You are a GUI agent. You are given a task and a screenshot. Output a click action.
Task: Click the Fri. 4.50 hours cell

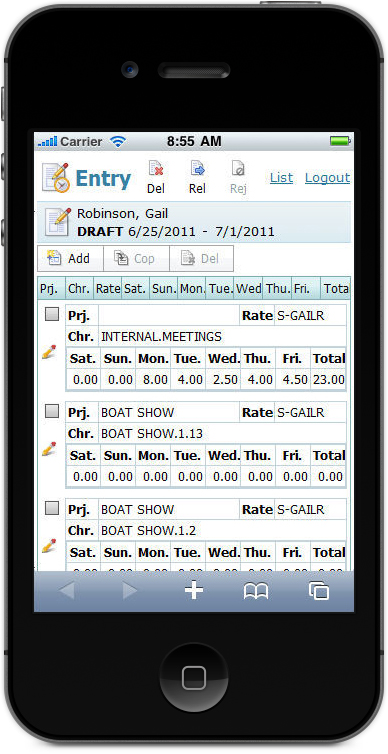(x=293, y=380)
